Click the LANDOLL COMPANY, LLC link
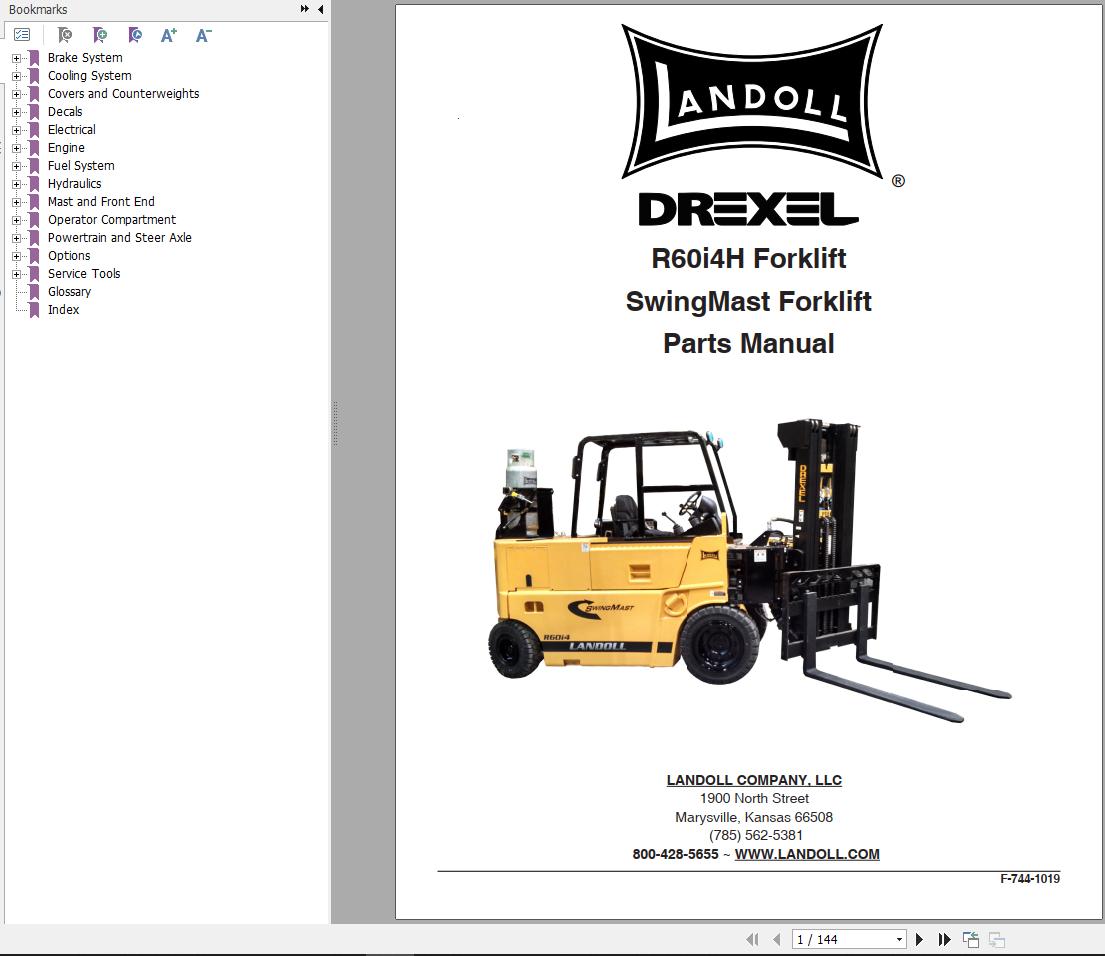1105x956 pixels. [x=753, y=780]
